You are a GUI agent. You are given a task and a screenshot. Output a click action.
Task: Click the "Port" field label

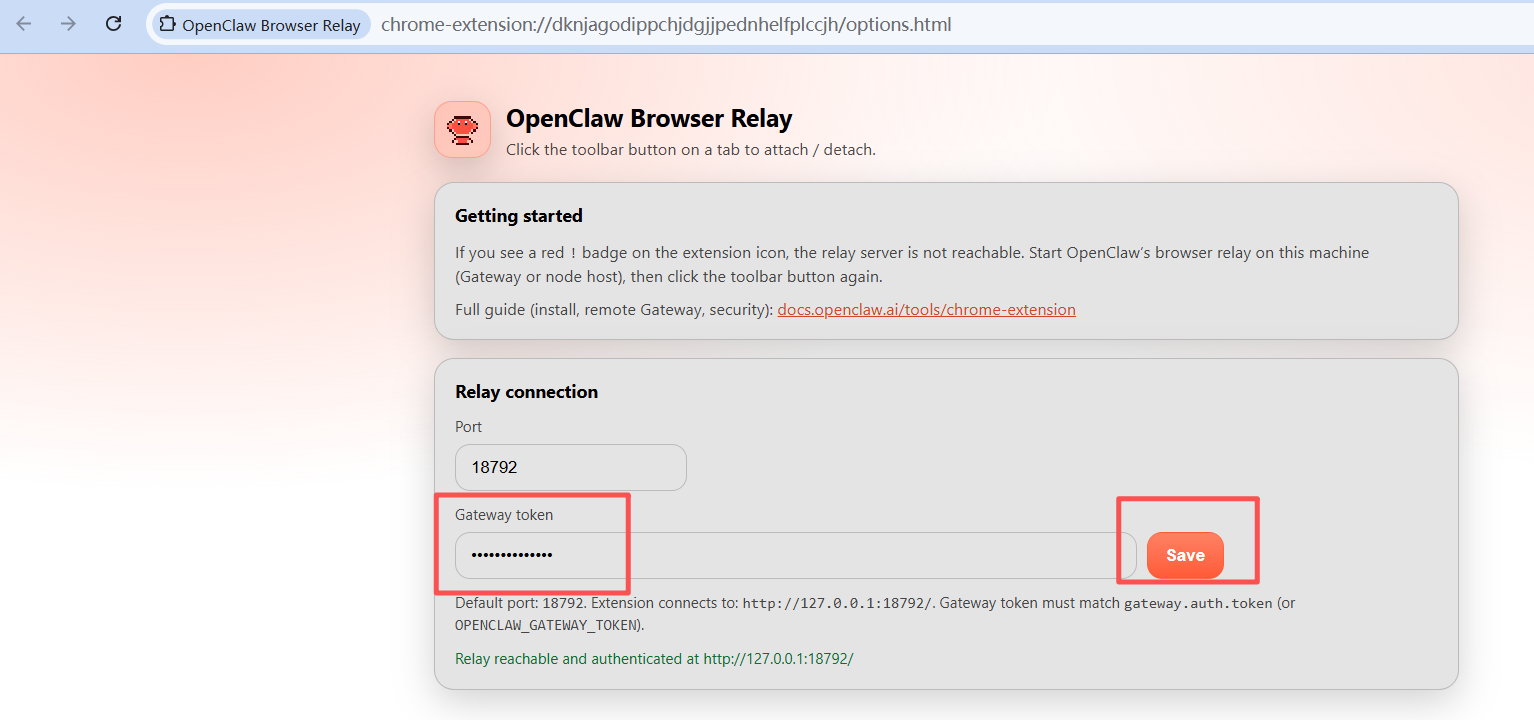point(468,427)
